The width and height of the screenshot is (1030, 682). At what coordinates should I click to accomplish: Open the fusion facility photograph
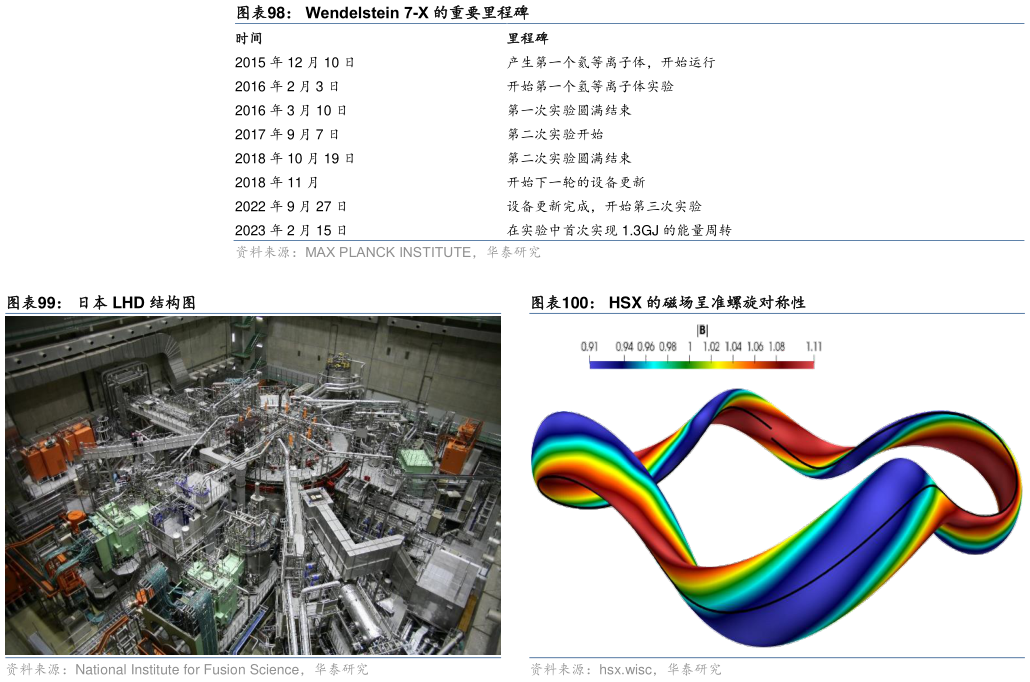tap(253, 485)
